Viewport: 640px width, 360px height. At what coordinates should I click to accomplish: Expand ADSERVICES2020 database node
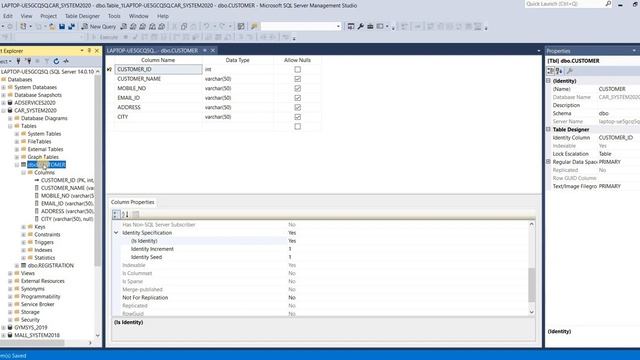pos(3,103)
